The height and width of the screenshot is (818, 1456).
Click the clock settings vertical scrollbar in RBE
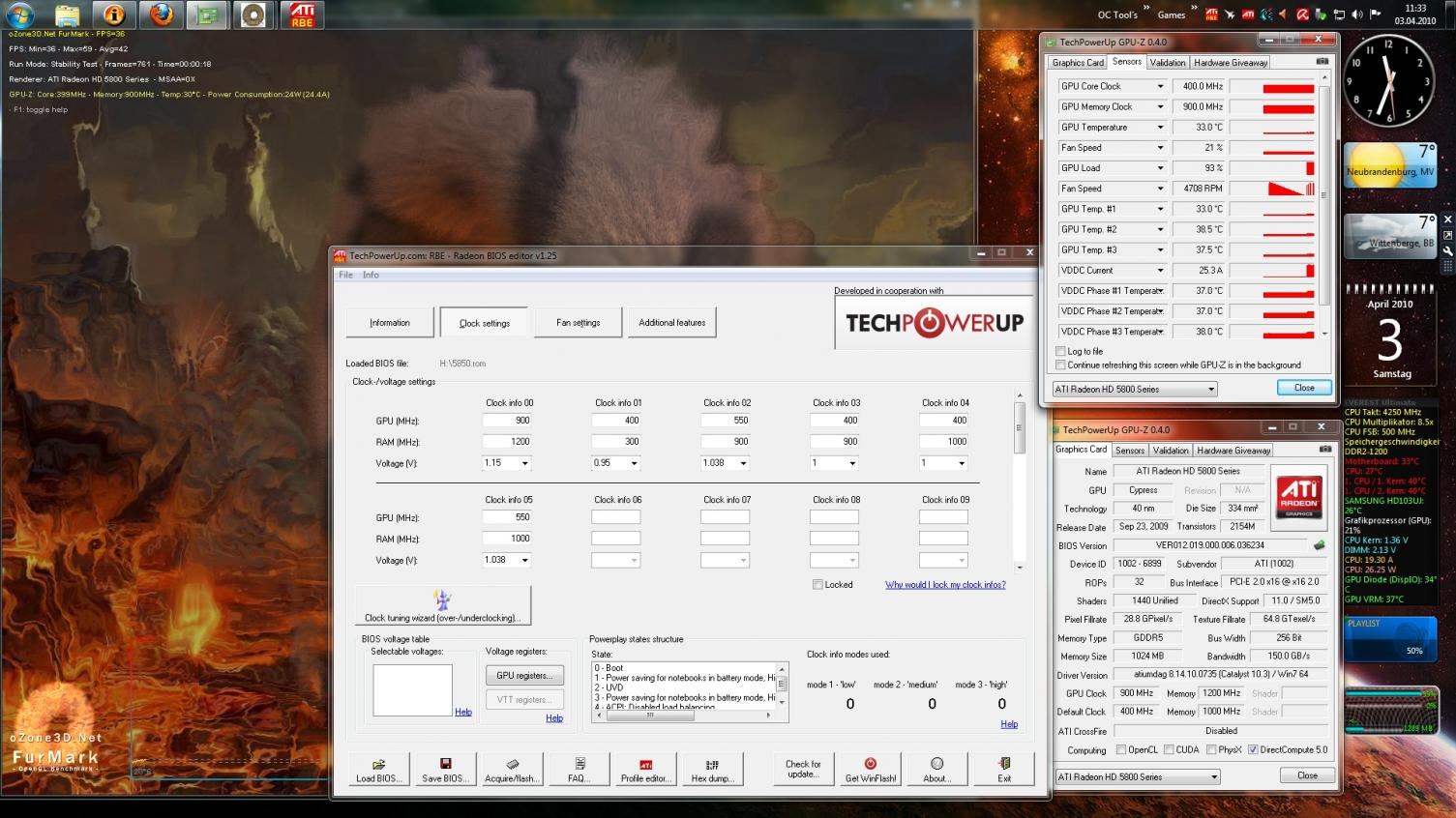1019,480
